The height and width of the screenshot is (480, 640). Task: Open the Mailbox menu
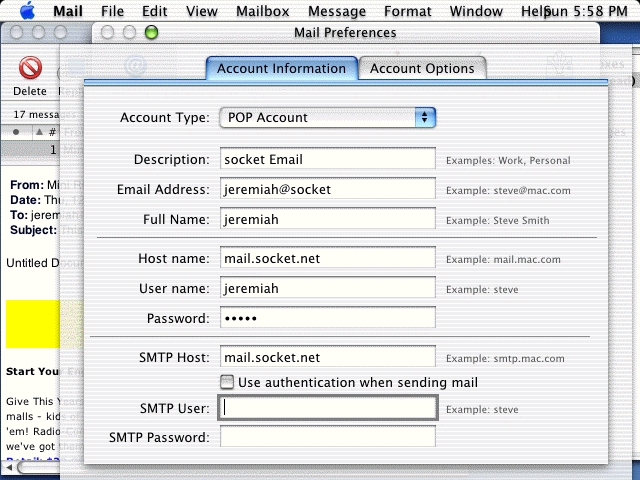coord(262,11)
